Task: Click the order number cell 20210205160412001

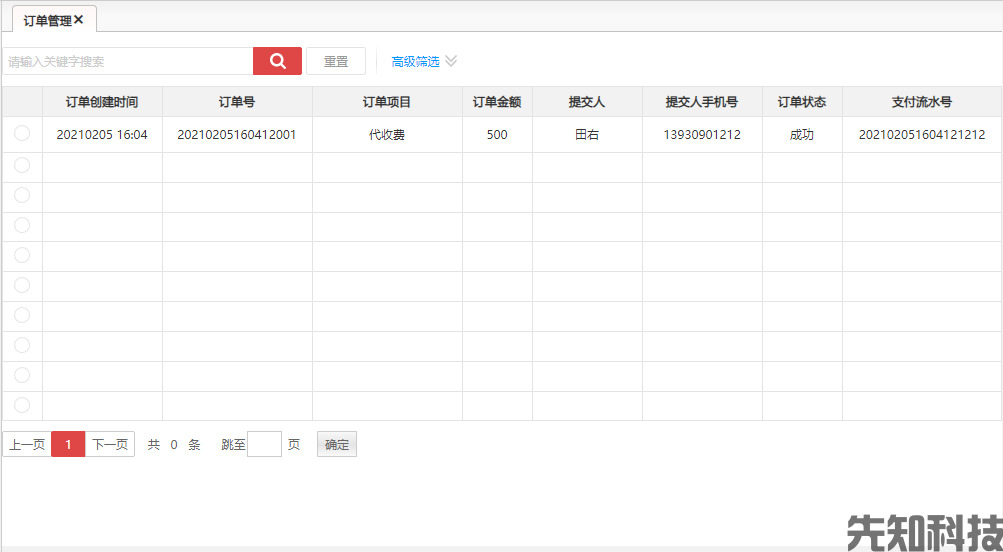Action: pos(237,135)
